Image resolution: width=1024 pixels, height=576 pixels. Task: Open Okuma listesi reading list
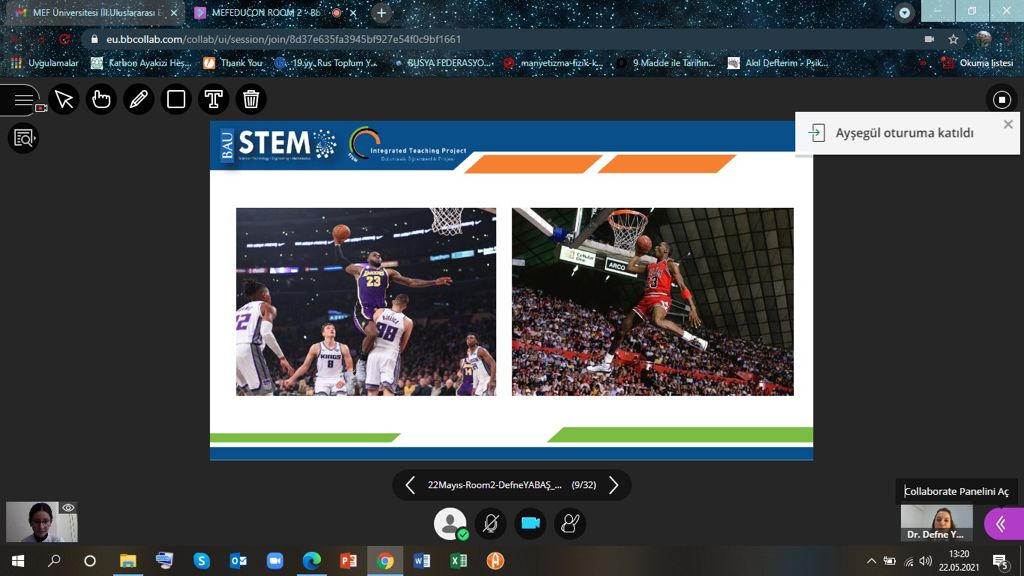coord(978,63)
